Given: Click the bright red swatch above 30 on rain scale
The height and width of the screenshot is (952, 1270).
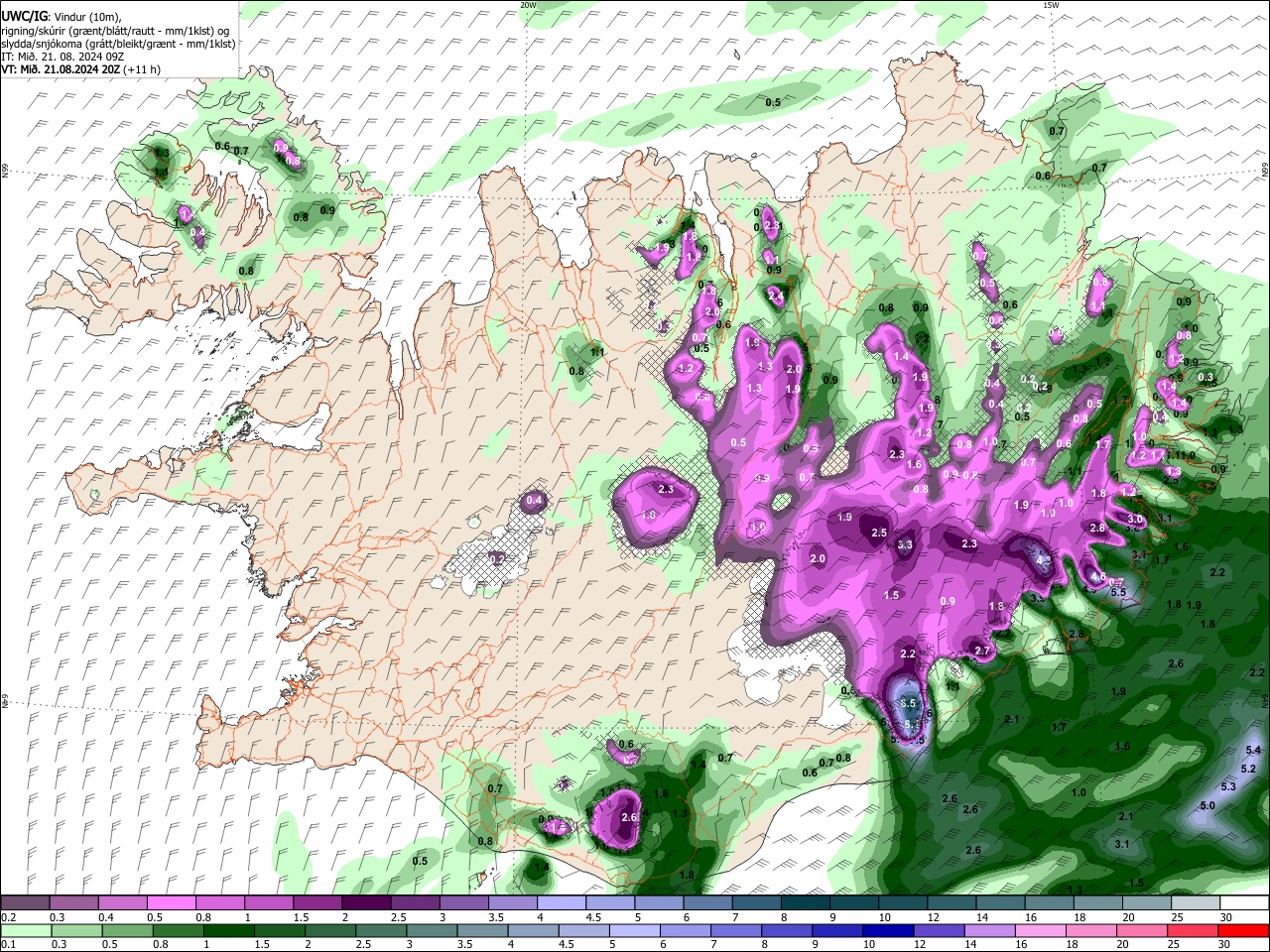Looking at the screenshot, I should click(1244, 930).
